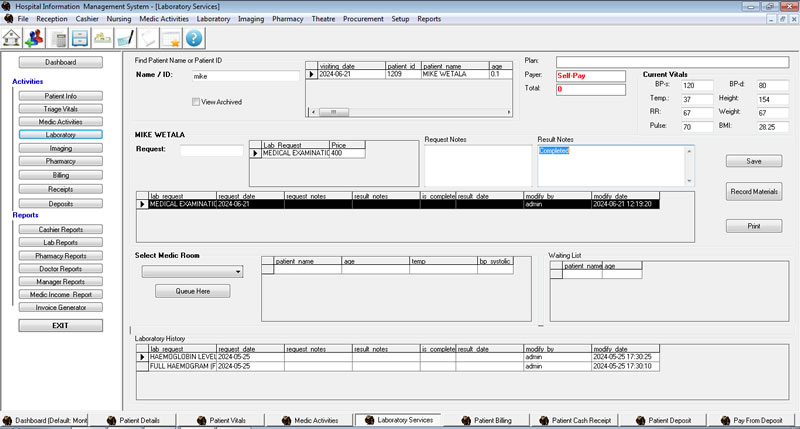This screenshot has width=800, height=429.
Task: Open Triage Vitals in the sidebar
Action: (x=61, y=109)
